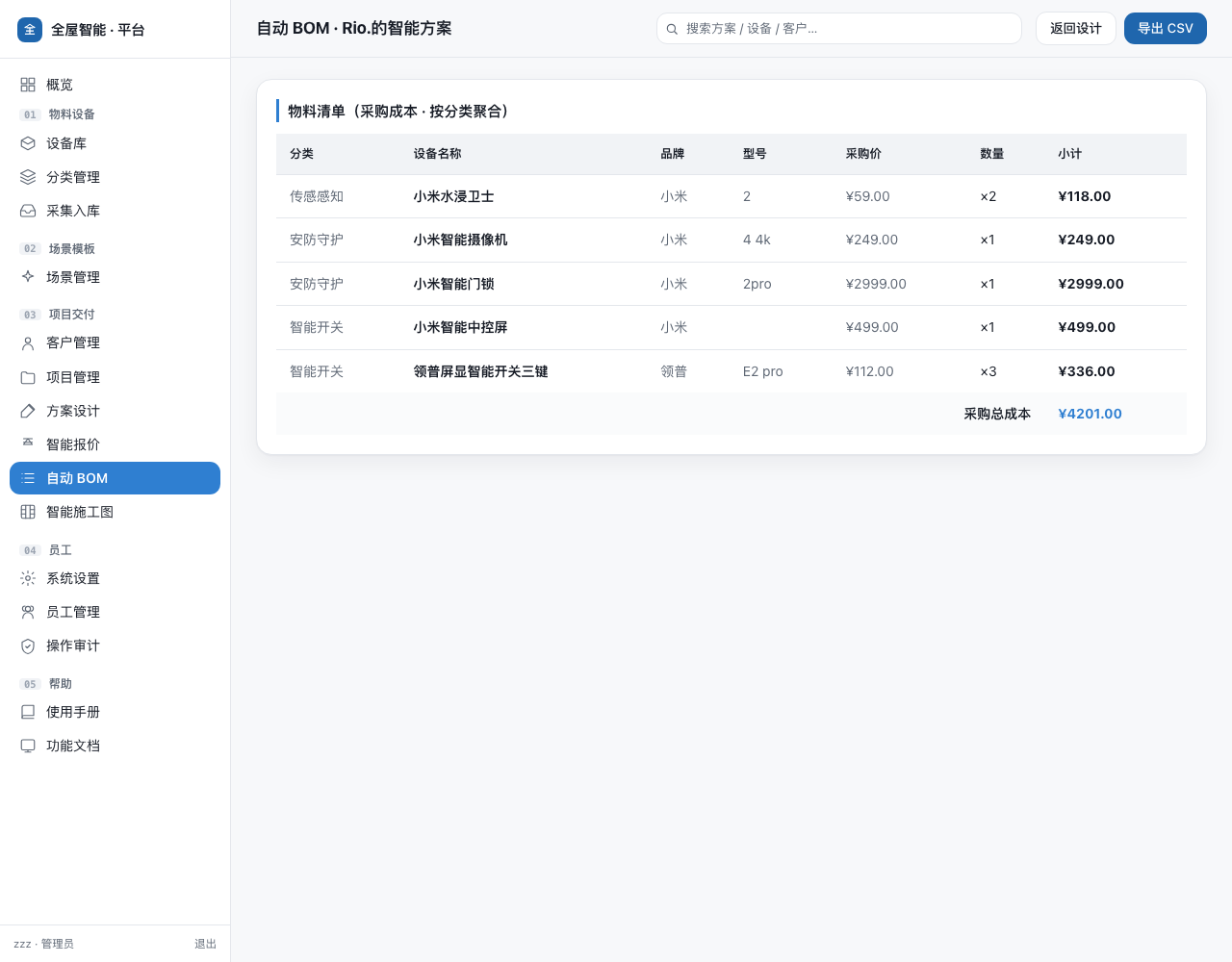Click the 系统设置 gear icon
The height and width of the screenshot is (962, 1232).
pyautogui.click(x=28, y=578)
